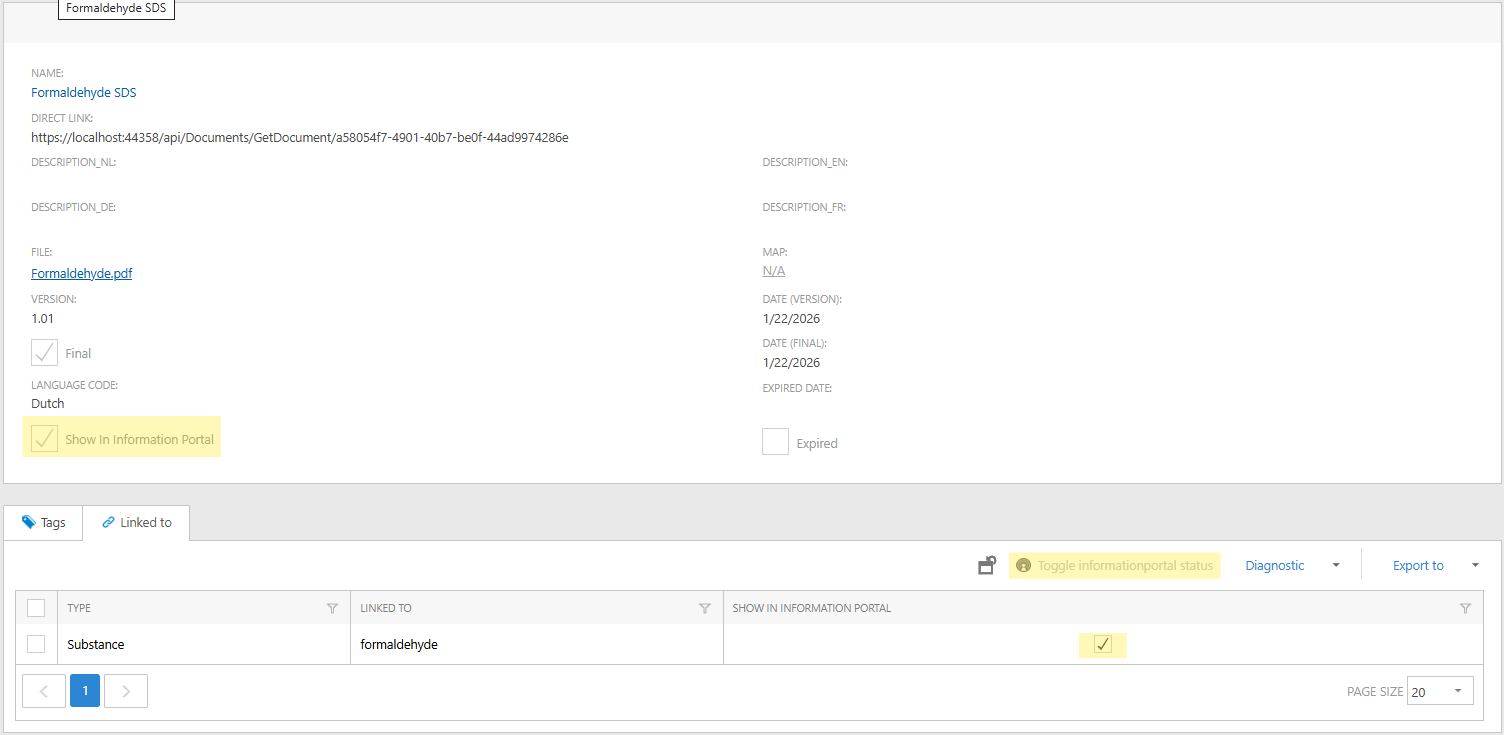
Task: Open filter for Show In Information Portal column
Action: (1465, 608)
